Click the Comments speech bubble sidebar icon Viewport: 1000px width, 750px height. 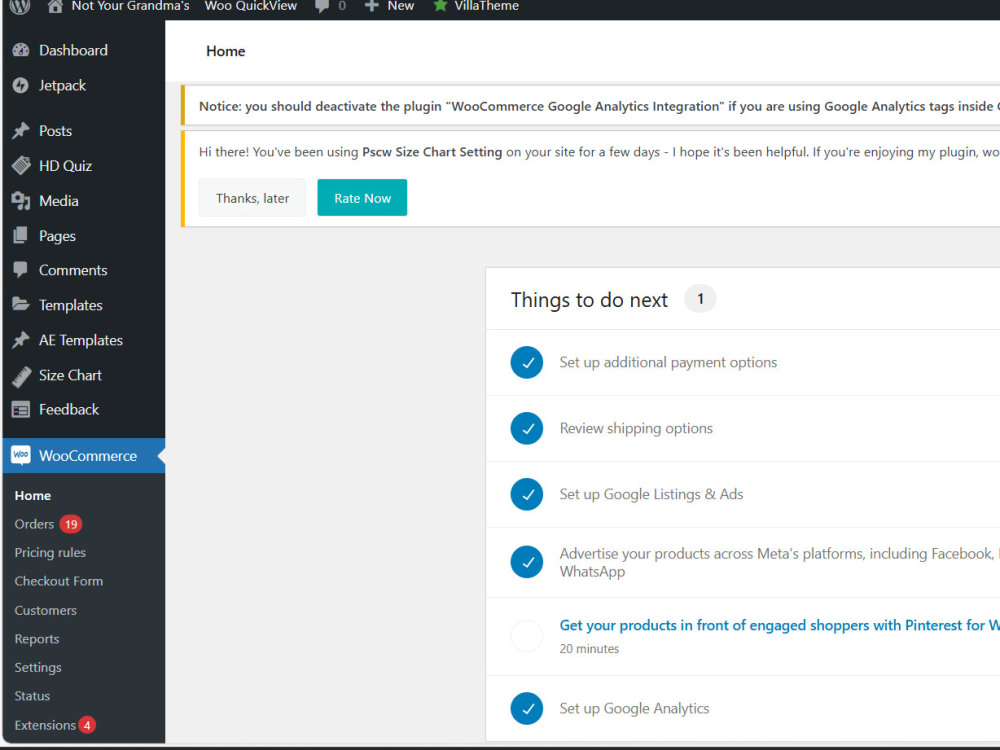tap(21, 270)
